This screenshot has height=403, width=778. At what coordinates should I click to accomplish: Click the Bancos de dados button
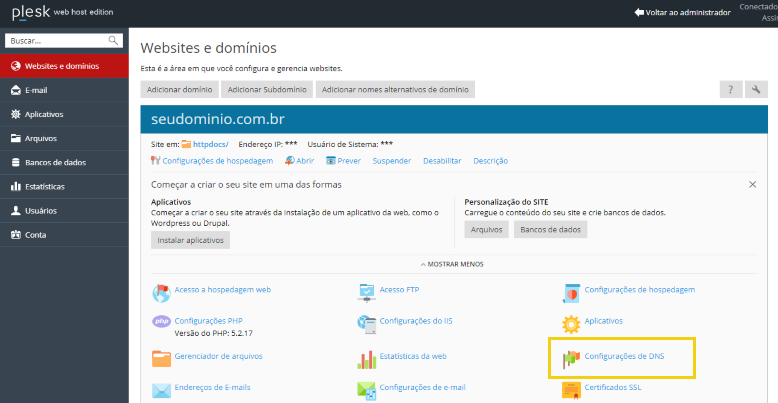(551, 229)
